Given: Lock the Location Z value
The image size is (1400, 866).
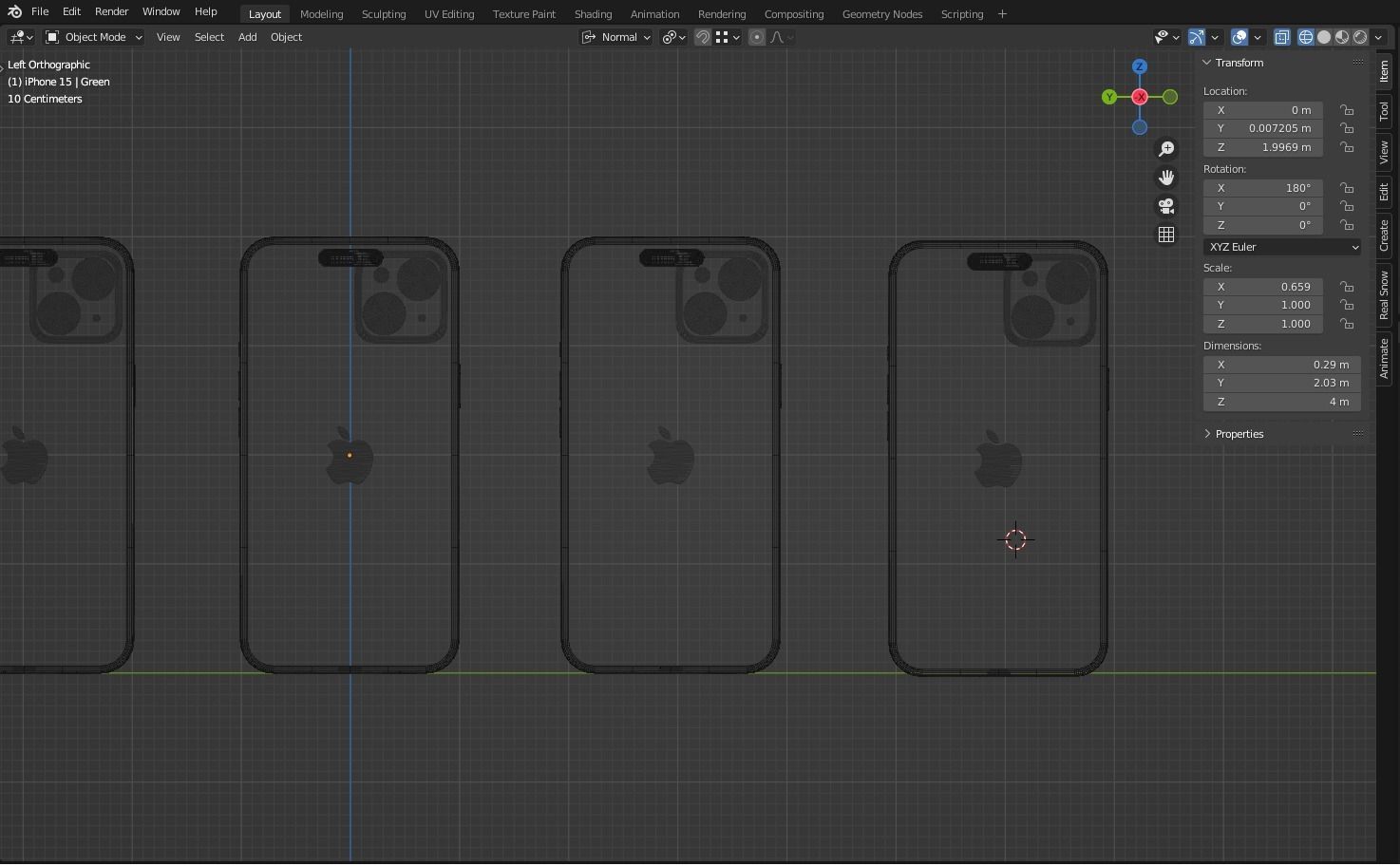Looking at the screenshot, I should coord(1347,147).
